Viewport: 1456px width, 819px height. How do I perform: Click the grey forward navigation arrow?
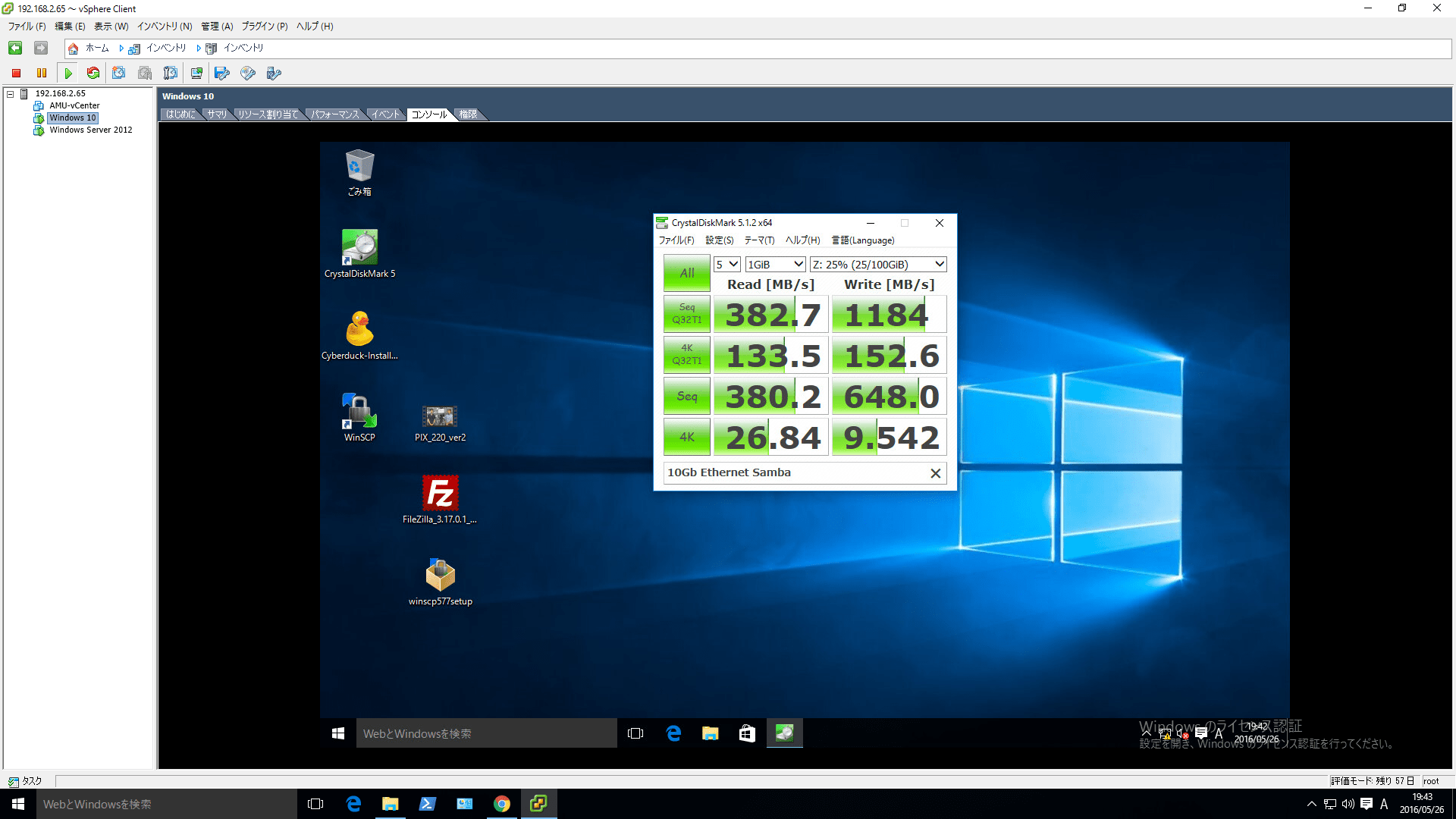pyautogui.click(x=41, y=48)
